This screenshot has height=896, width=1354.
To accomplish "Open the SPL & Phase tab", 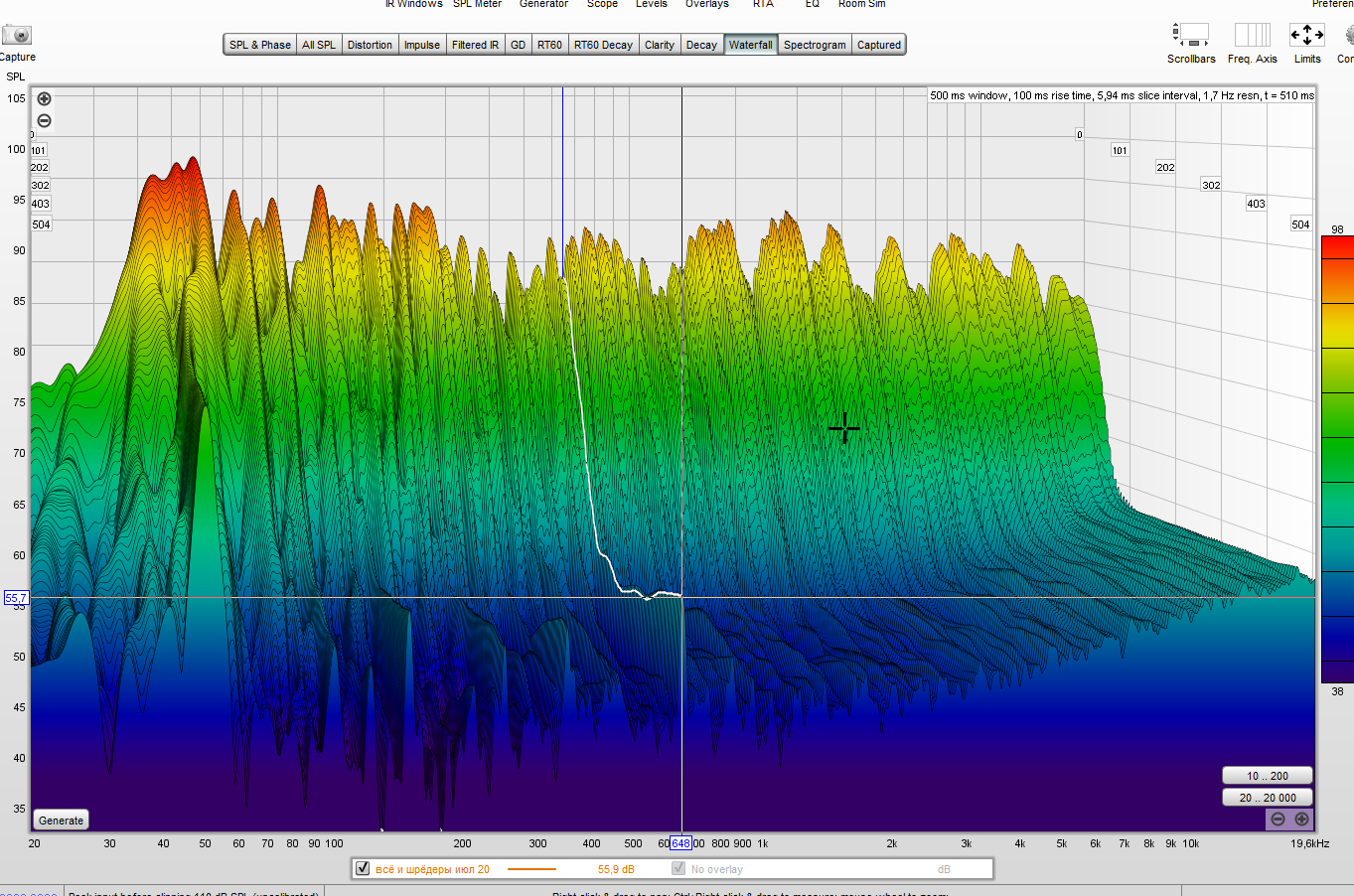I will point(259,45).
